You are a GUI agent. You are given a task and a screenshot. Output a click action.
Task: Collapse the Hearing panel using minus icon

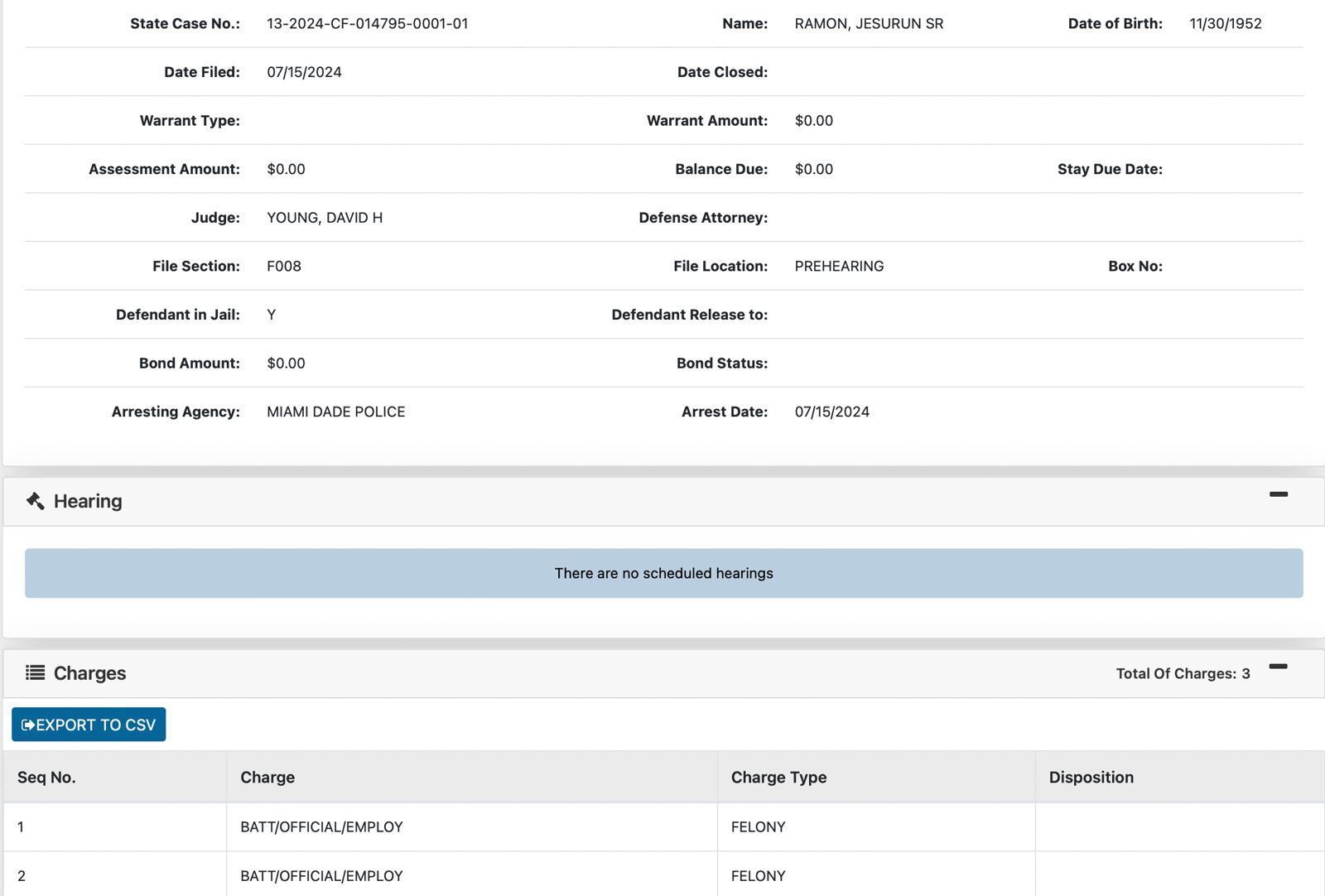pos(1278,494)
